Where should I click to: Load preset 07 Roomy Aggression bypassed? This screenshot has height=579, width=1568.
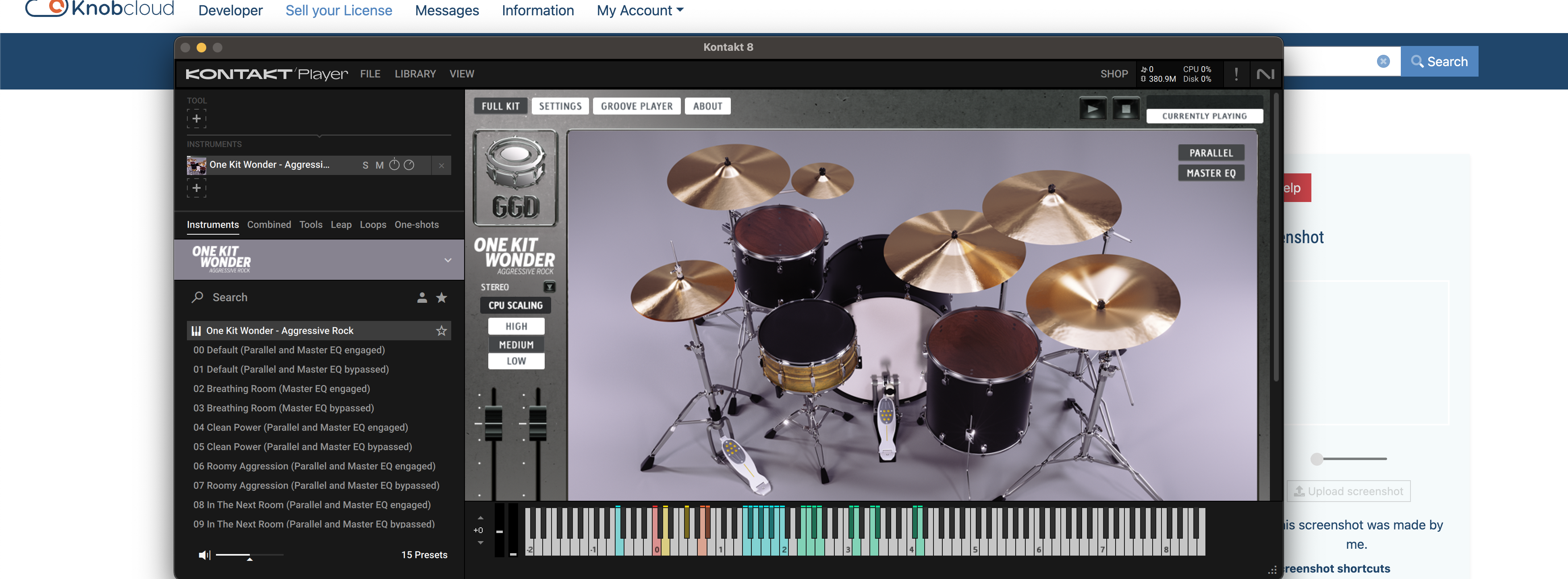click(x=316, y=486)
